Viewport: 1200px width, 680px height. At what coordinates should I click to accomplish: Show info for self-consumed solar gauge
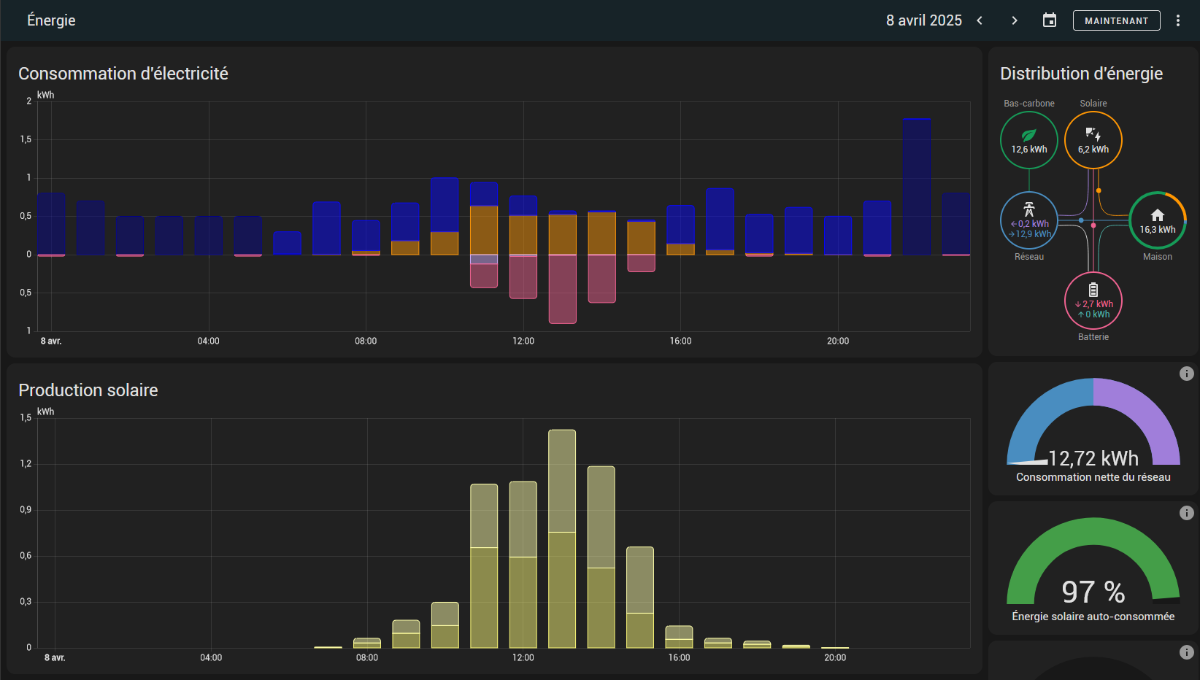coord(1186,513)
